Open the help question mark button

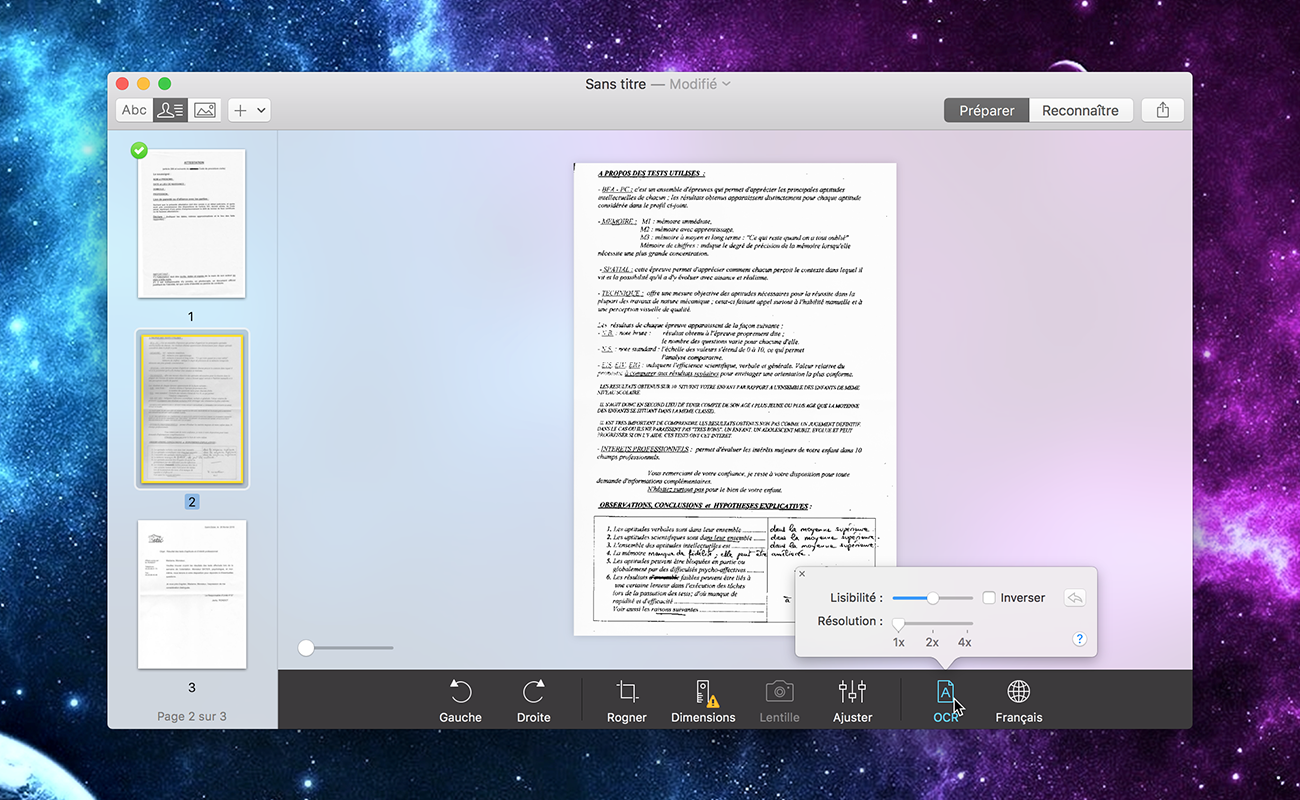1079,639
